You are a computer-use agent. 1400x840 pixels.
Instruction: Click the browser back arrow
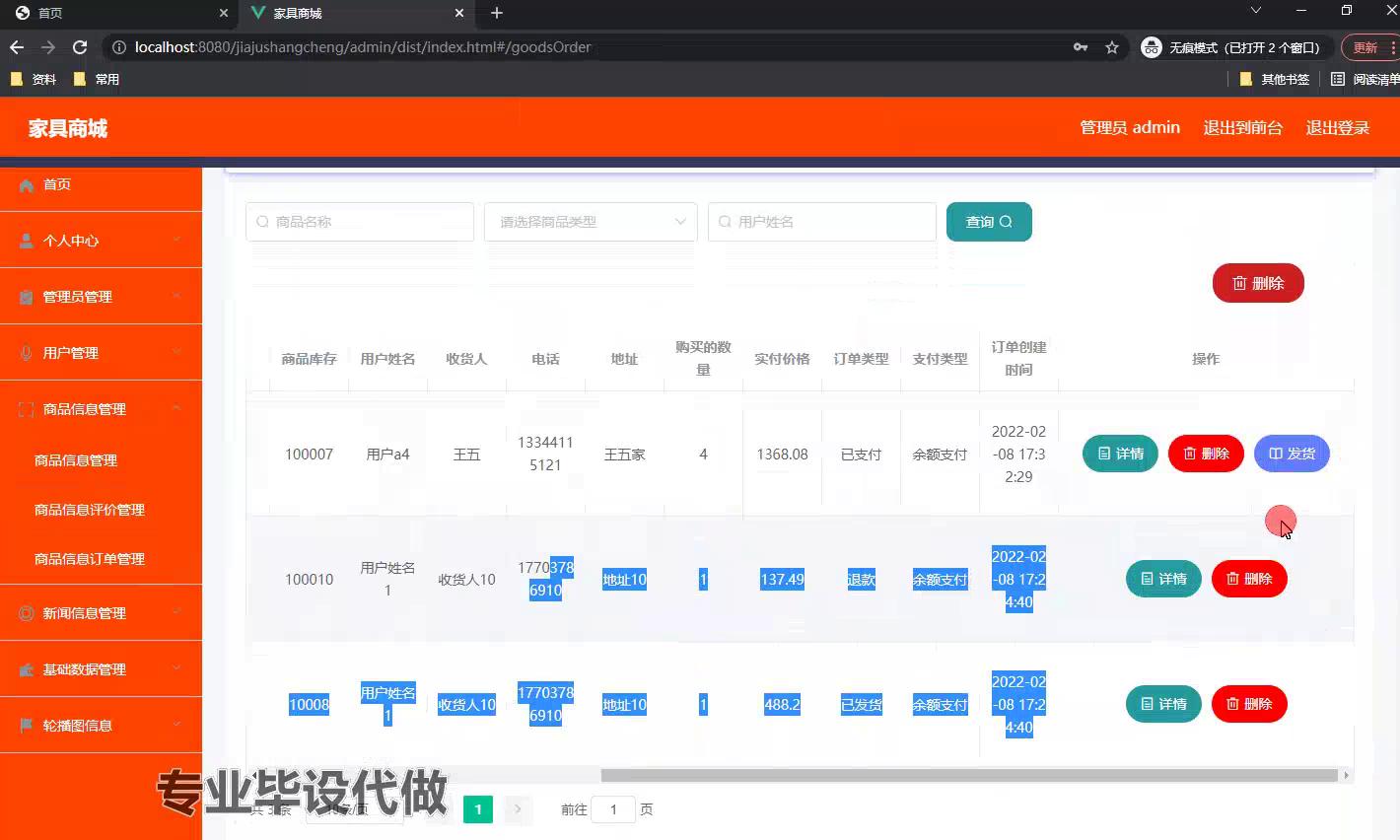point(17,47)
